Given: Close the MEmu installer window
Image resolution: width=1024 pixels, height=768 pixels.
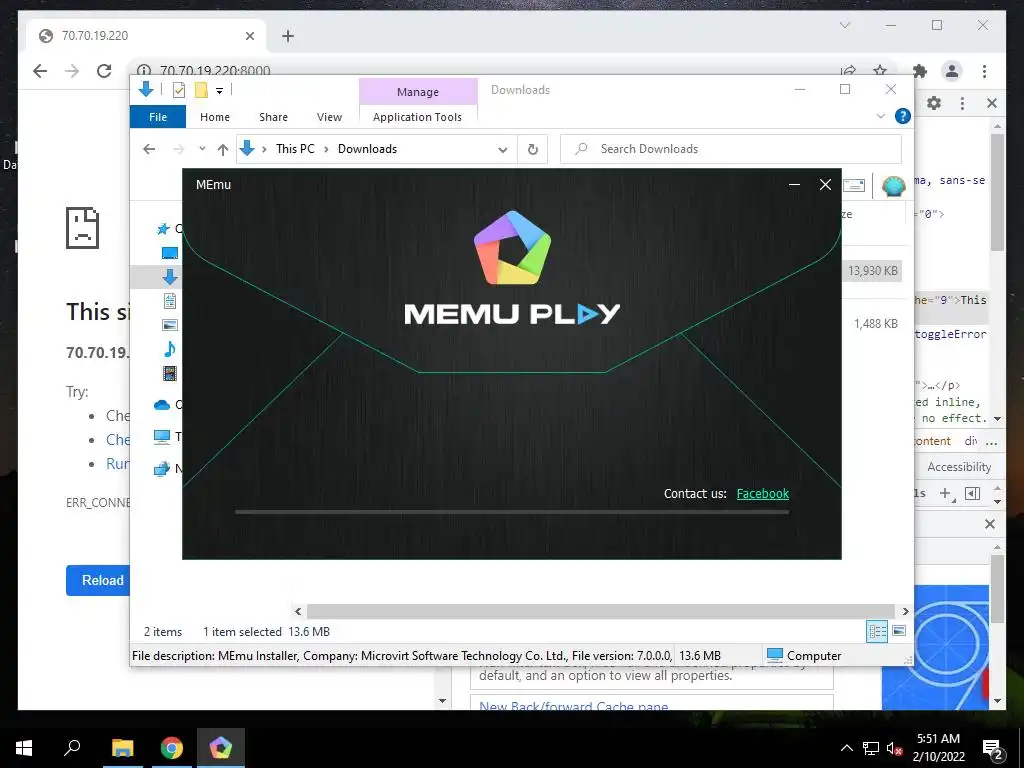Looking at the screenshot, I should (x=825, y=185).
